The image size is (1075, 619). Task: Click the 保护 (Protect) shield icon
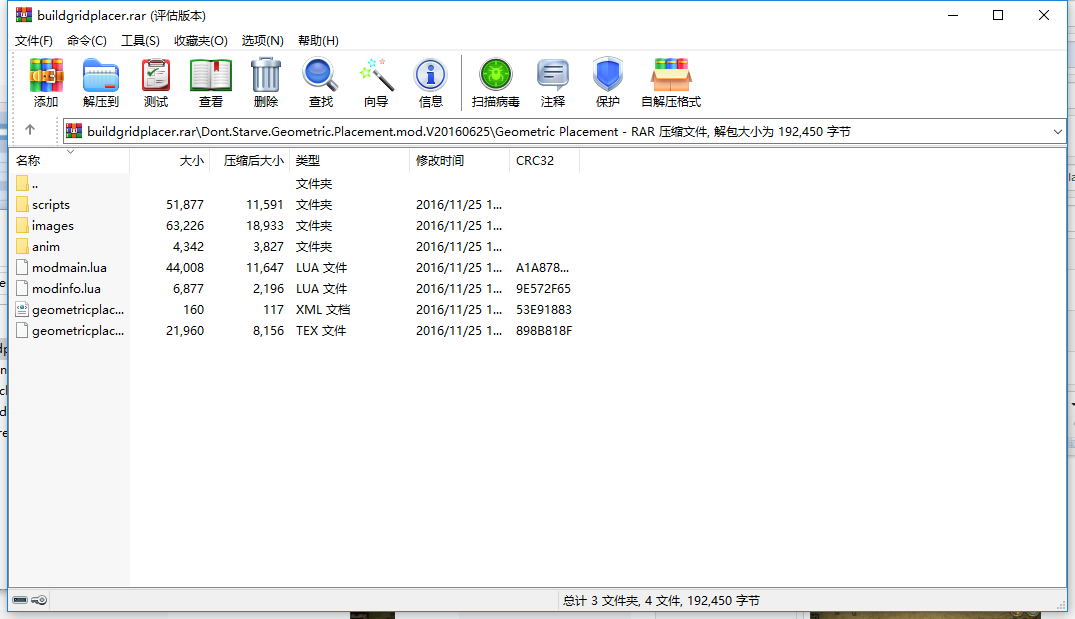point(607,74)
